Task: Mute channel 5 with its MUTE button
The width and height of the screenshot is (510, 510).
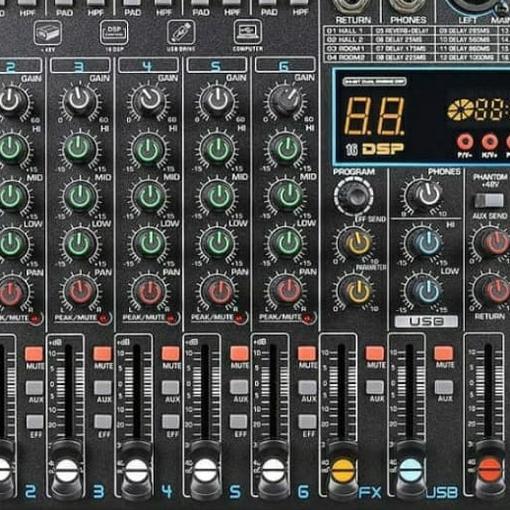Action: (239, 354)
